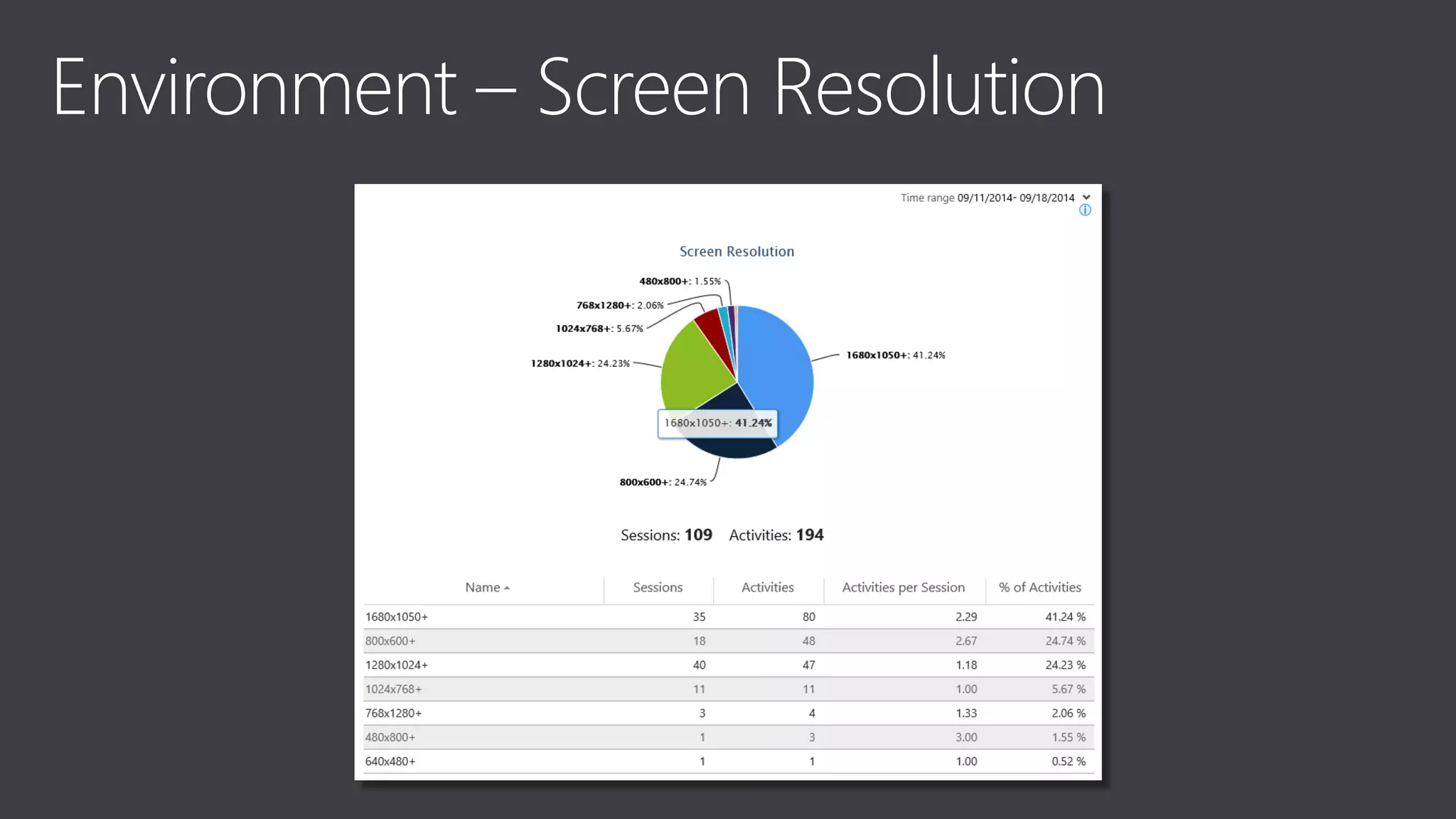Click activities value 80 in 1680x1050+ row

click(x=809, y=616)
